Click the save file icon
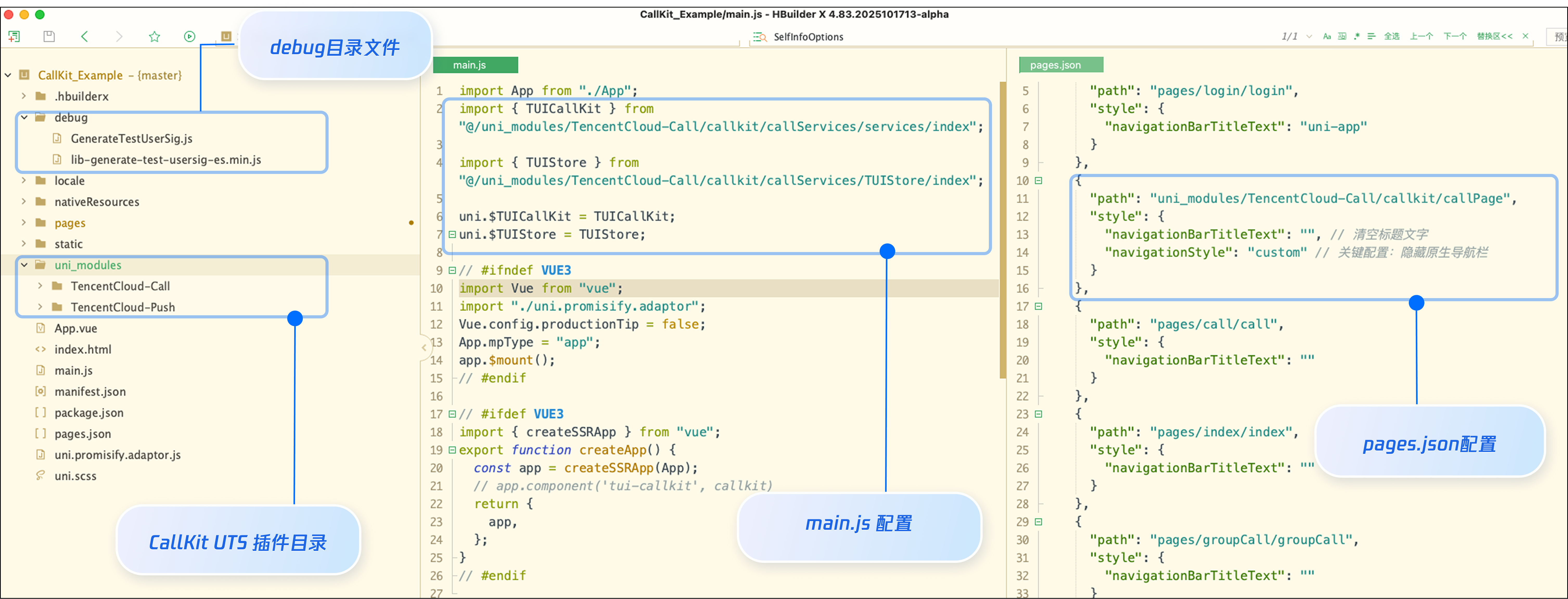The height and width of the screenshot is (599, 1568). point(49,36)
